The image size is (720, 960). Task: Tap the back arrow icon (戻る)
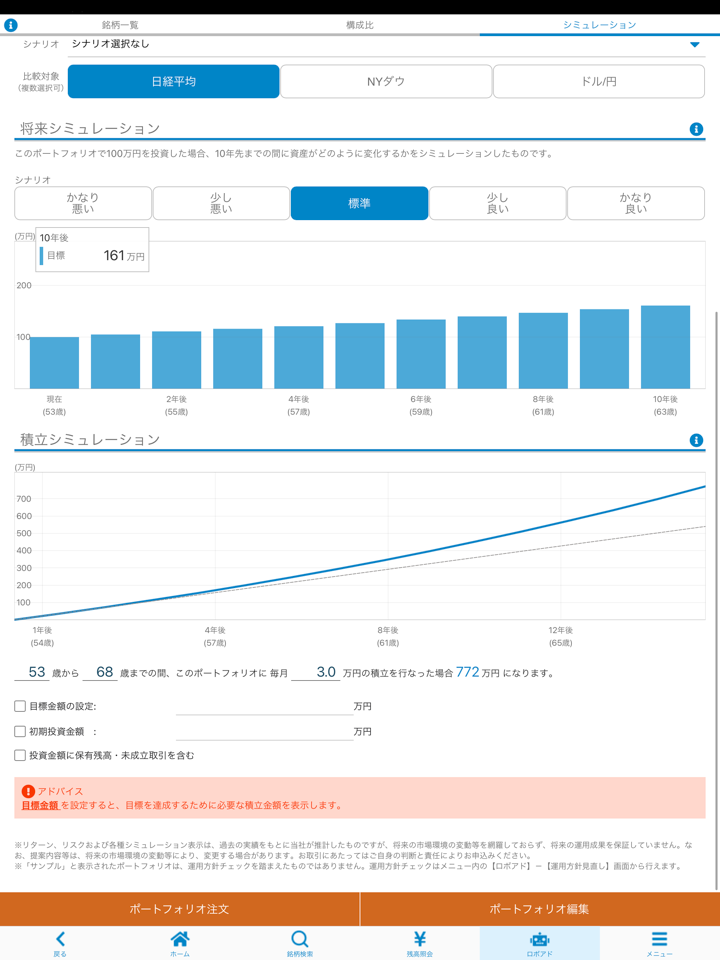(60, 939)
